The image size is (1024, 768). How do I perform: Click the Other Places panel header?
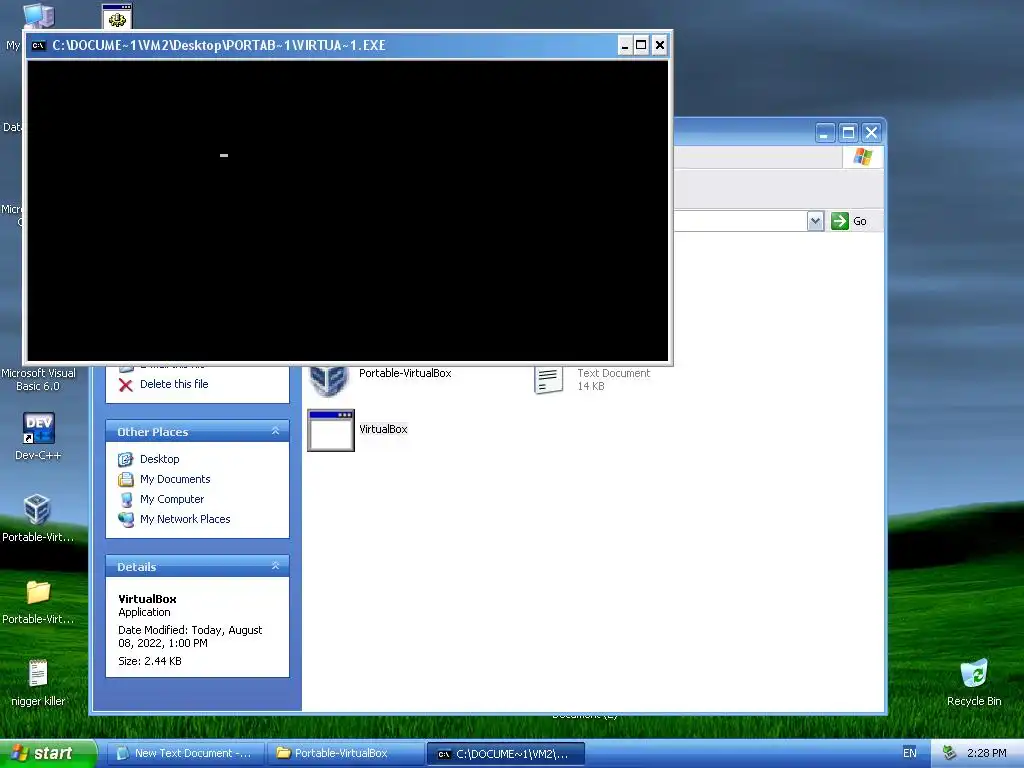pyautogui.click(x=197, y=431)
